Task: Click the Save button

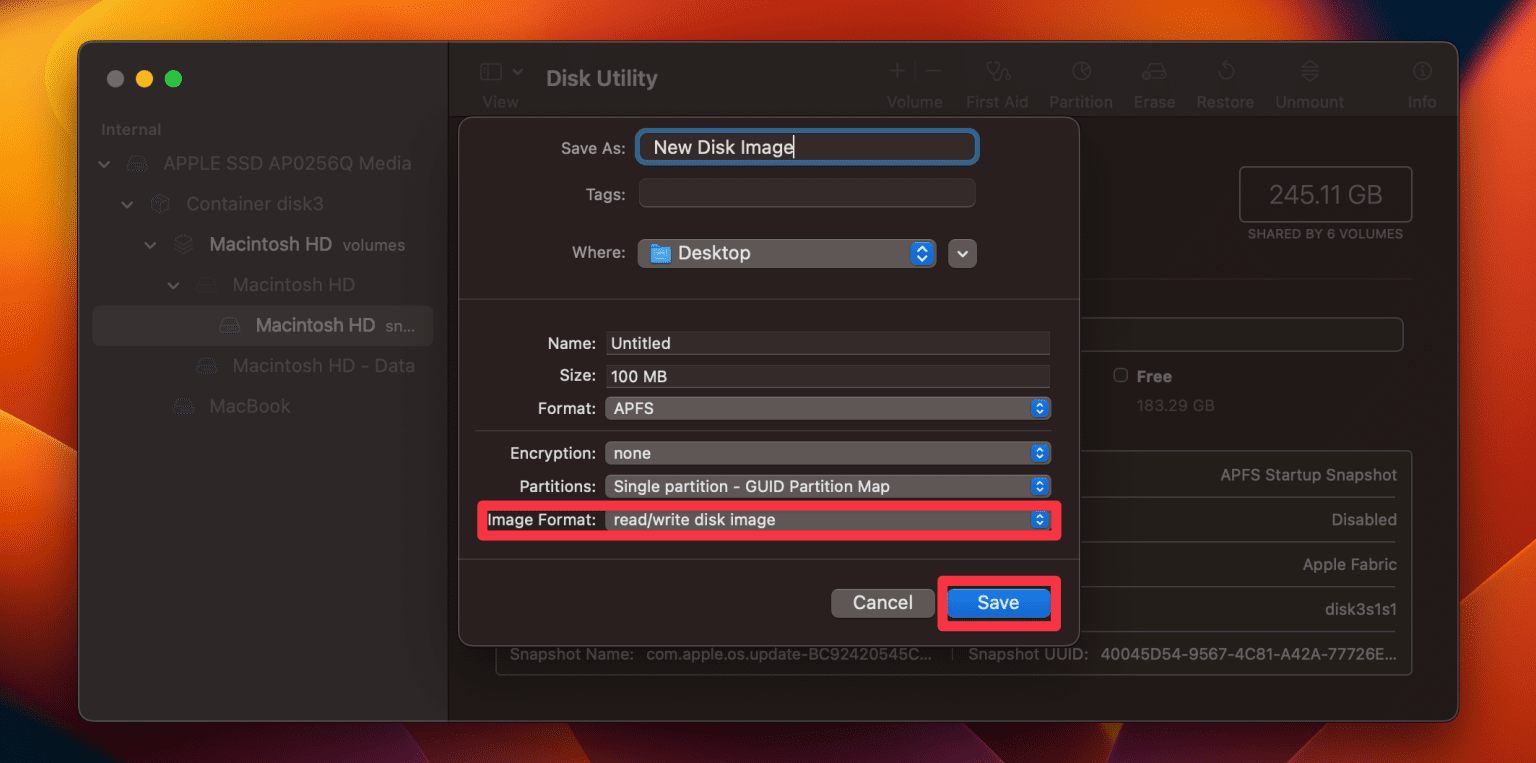Action: (x=997, y=602)
